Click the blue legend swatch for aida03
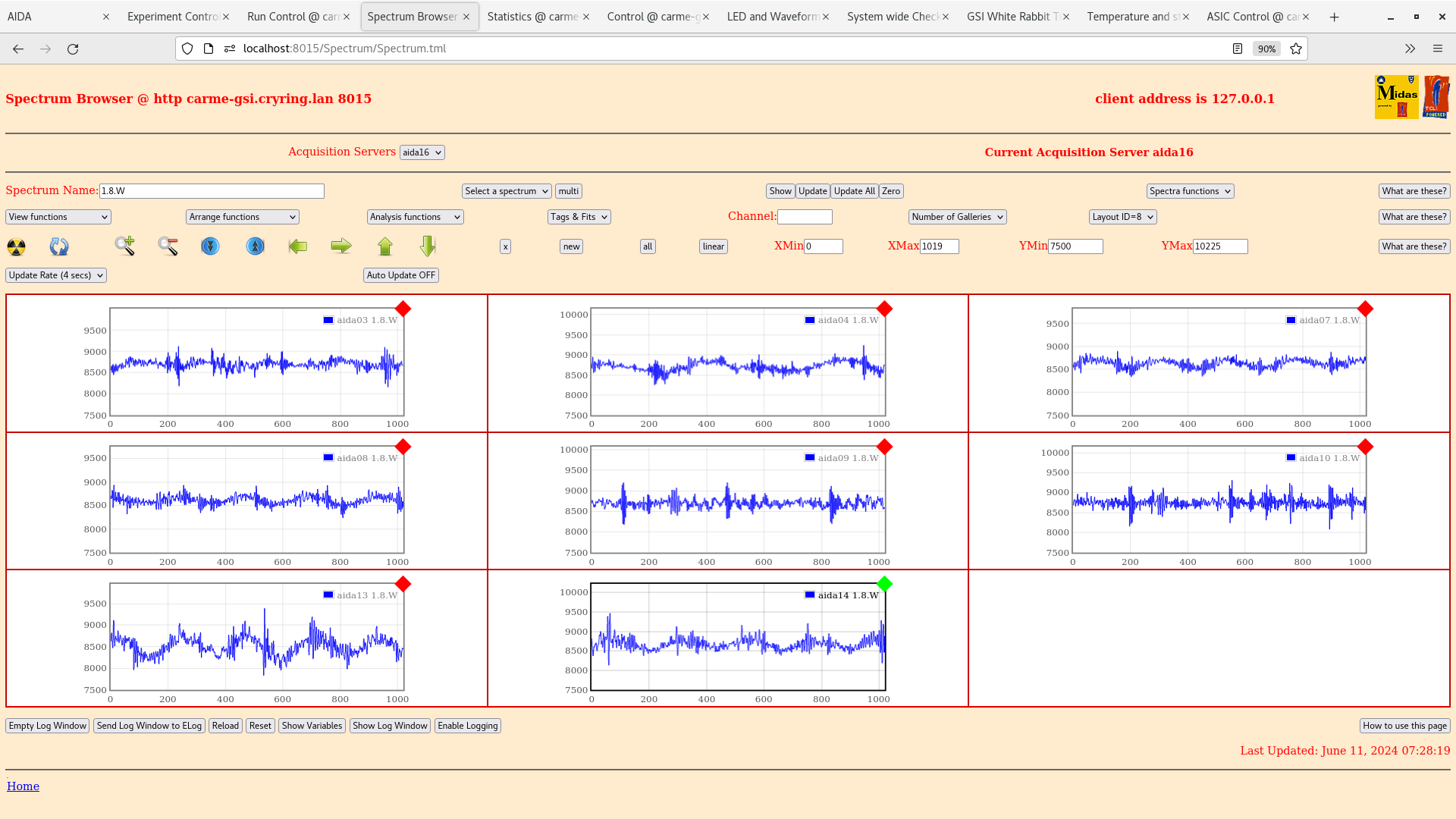The image size is (1456, 819). coord(328,320)
